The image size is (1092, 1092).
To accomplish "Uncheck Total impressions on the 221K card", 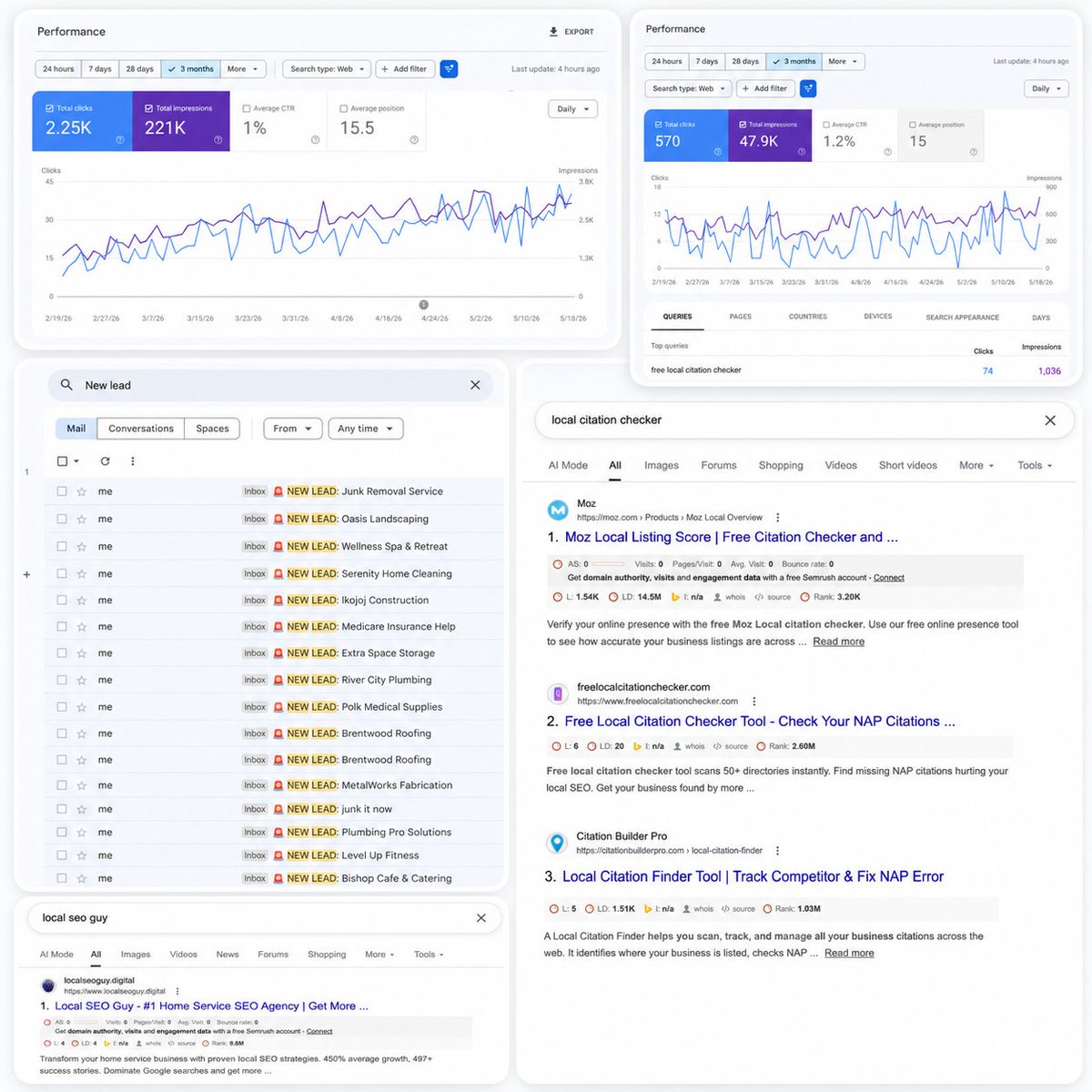I will pos(148,108).
